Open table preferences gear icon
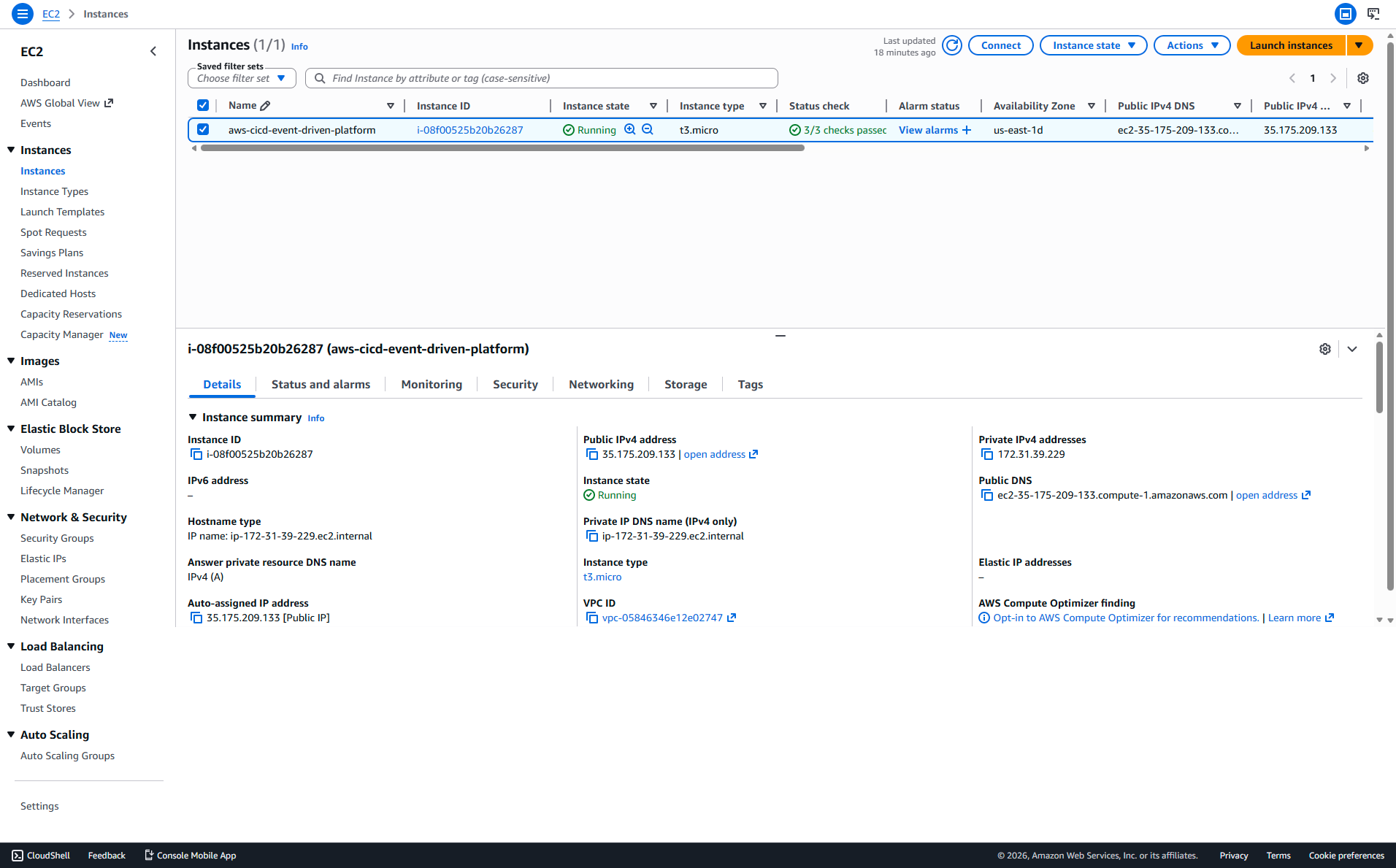Viewport: 1396px width, 868px height. pyautogui.click(x=1362, y=78)
